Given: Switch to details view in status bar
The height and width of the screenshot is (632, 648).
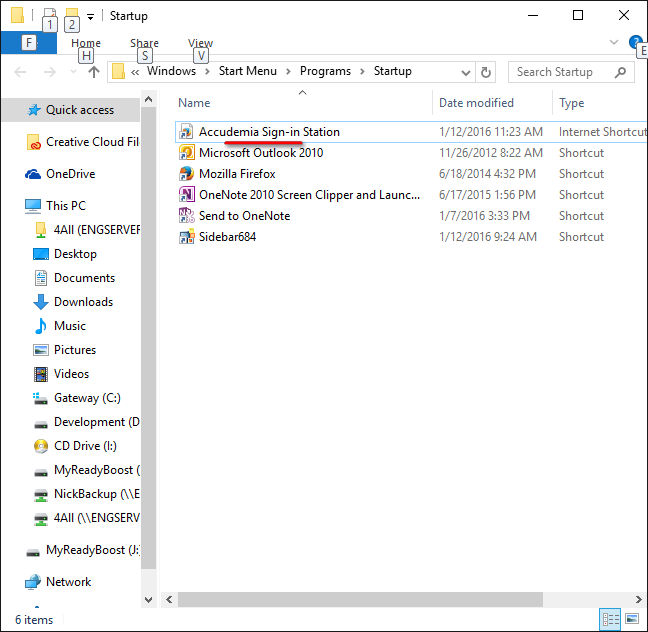Looking at the screenshot, I should tap(611, 619).
